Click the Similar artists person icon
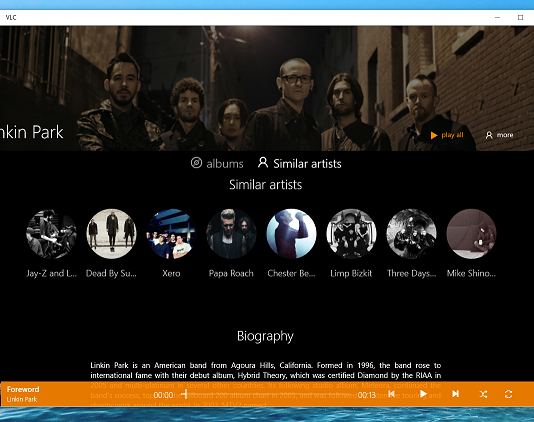This screenshot has height=422, width=534. click(x=263, y=162)
